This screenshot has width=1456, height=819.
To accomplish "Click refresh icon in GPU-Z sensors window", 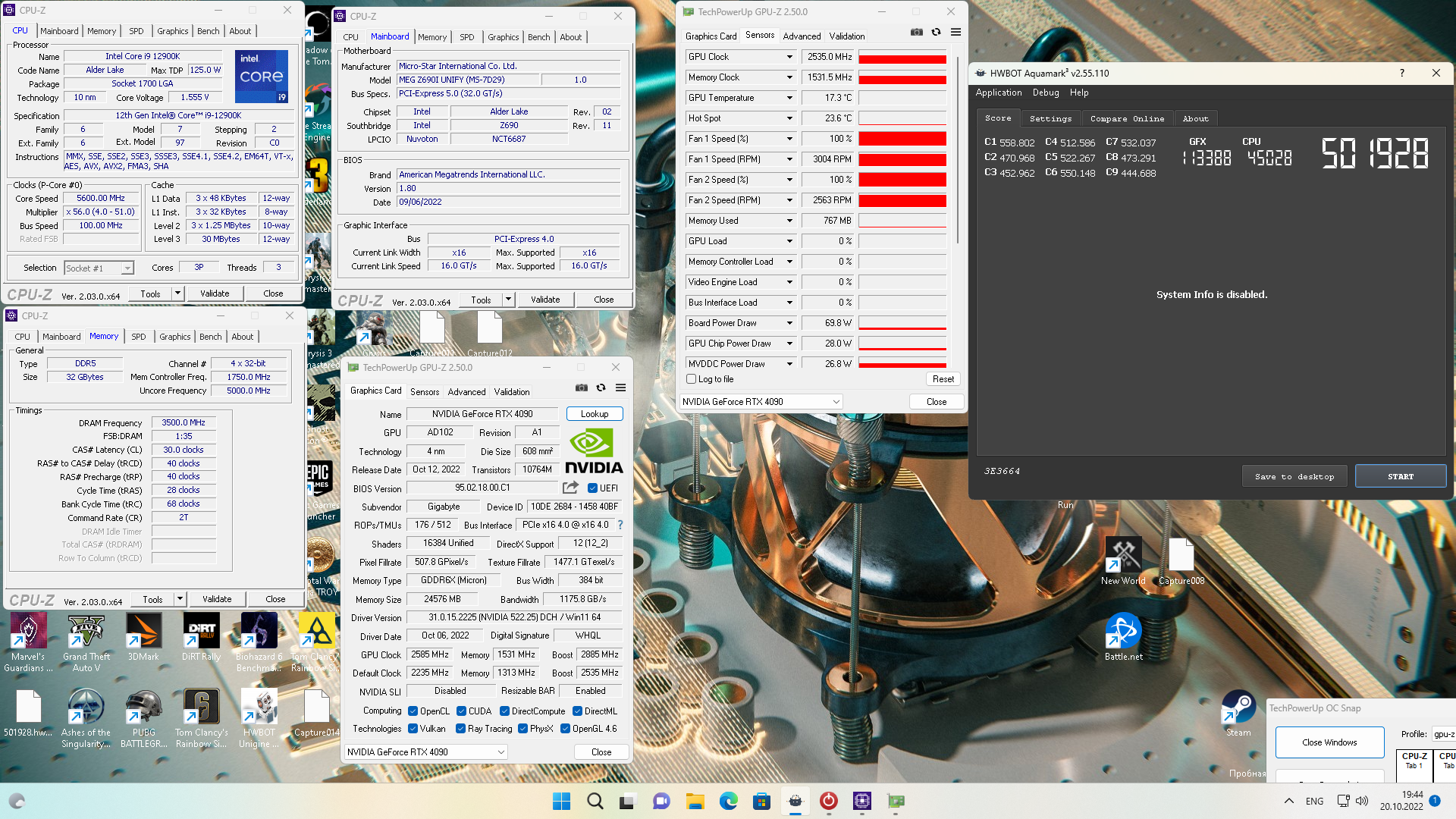I will pyautogui.click(x=936, y=32).
